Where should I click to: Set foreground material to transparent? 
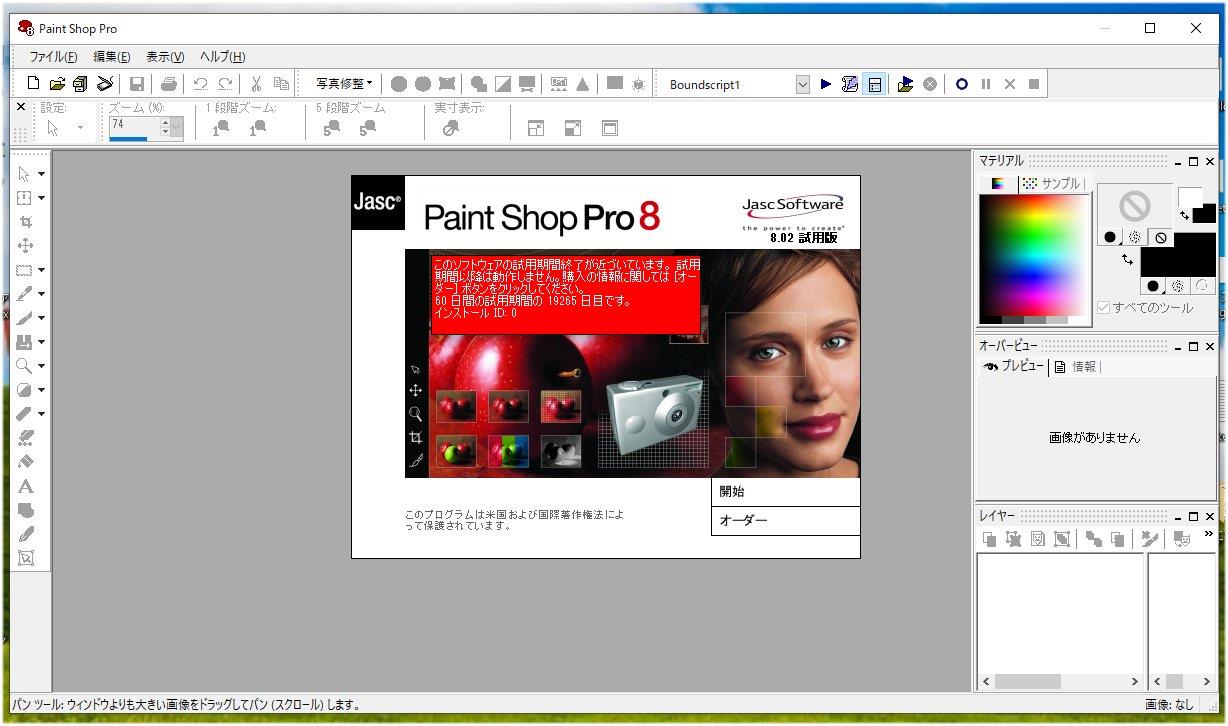pyautogui.click(x=1160, y=237)
